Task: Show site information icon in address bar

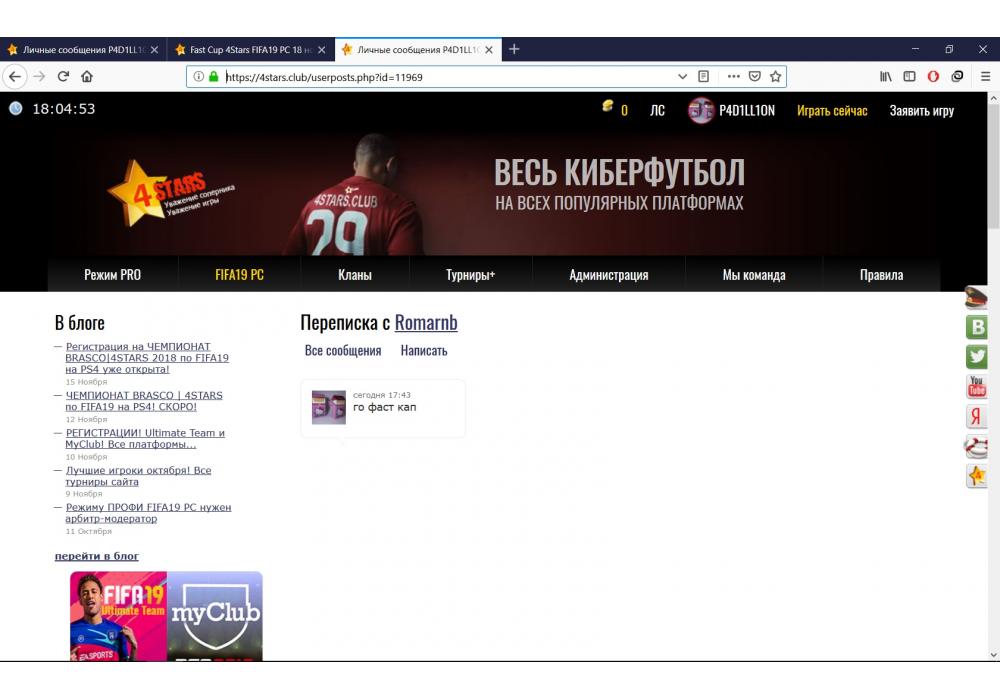Action: 198,77
